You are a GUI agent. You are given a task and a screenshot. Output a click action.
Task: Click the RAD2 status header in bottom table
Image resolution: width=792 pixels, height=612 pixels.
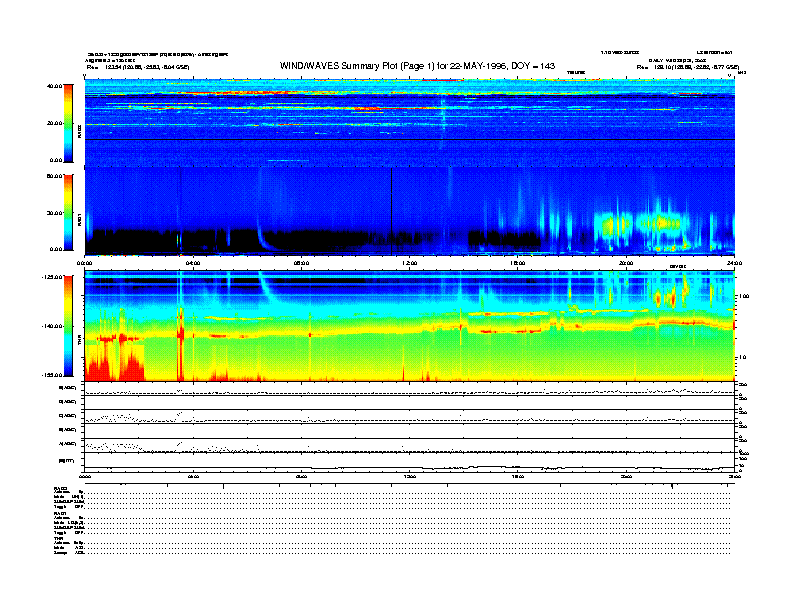click(61, 488)
